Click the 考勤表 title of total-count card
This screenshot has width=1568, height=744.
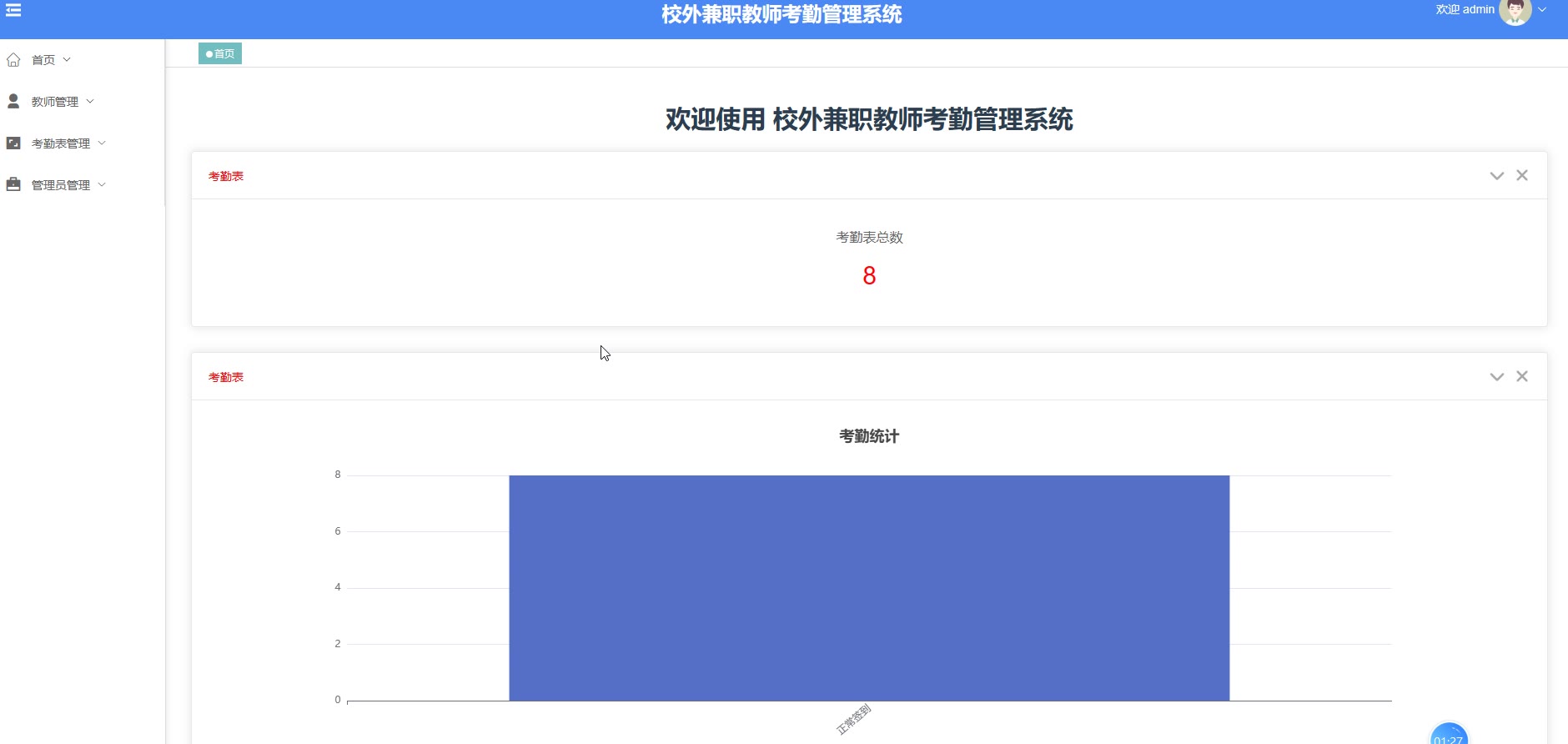coord(226,176)
